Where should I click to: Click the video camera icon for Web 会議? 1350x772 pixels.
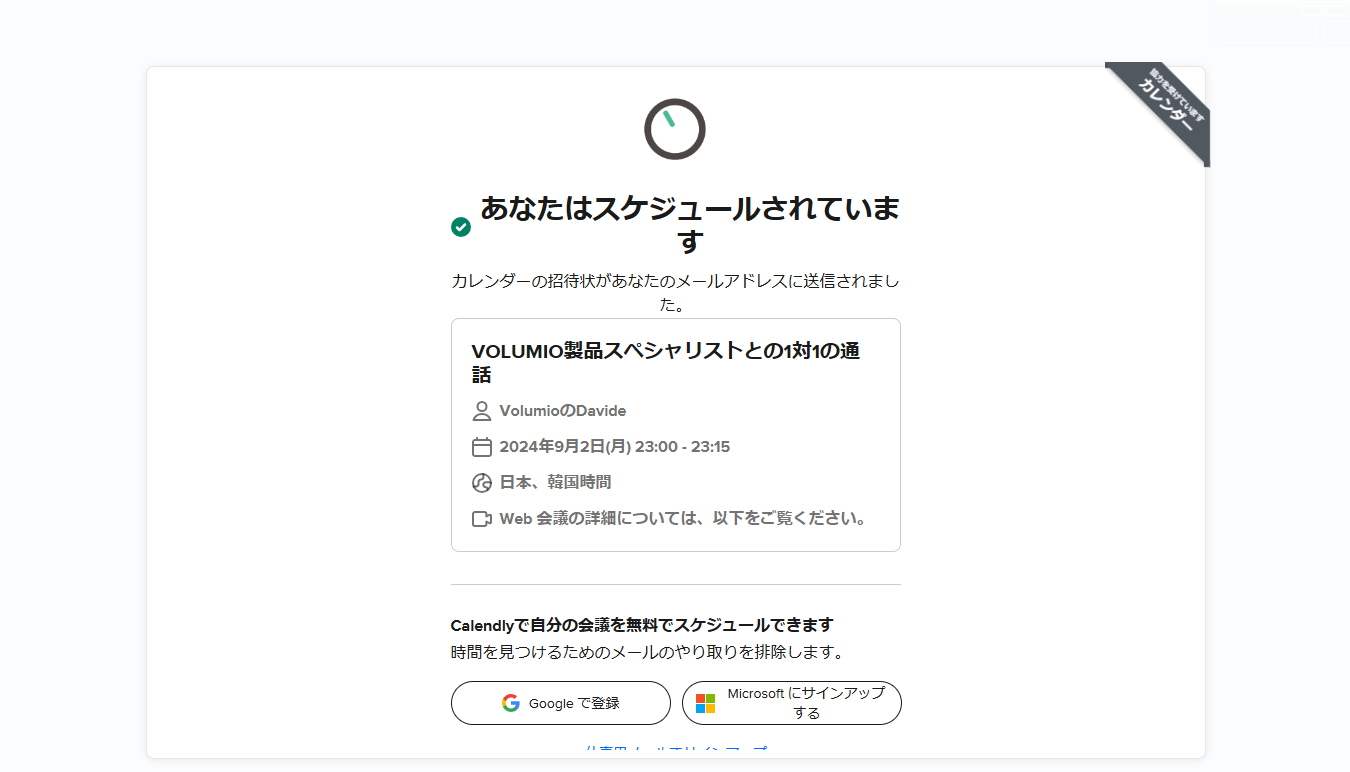(482, 519)
